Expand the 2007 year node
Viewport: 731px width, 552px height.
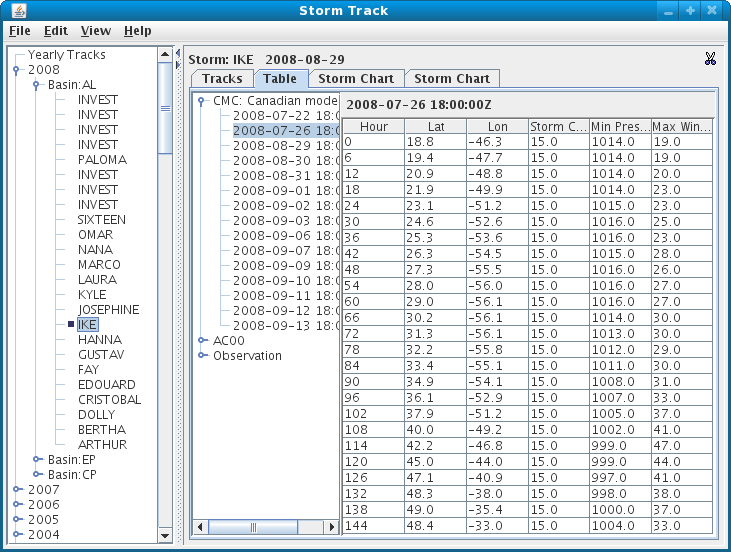[17, 490]
